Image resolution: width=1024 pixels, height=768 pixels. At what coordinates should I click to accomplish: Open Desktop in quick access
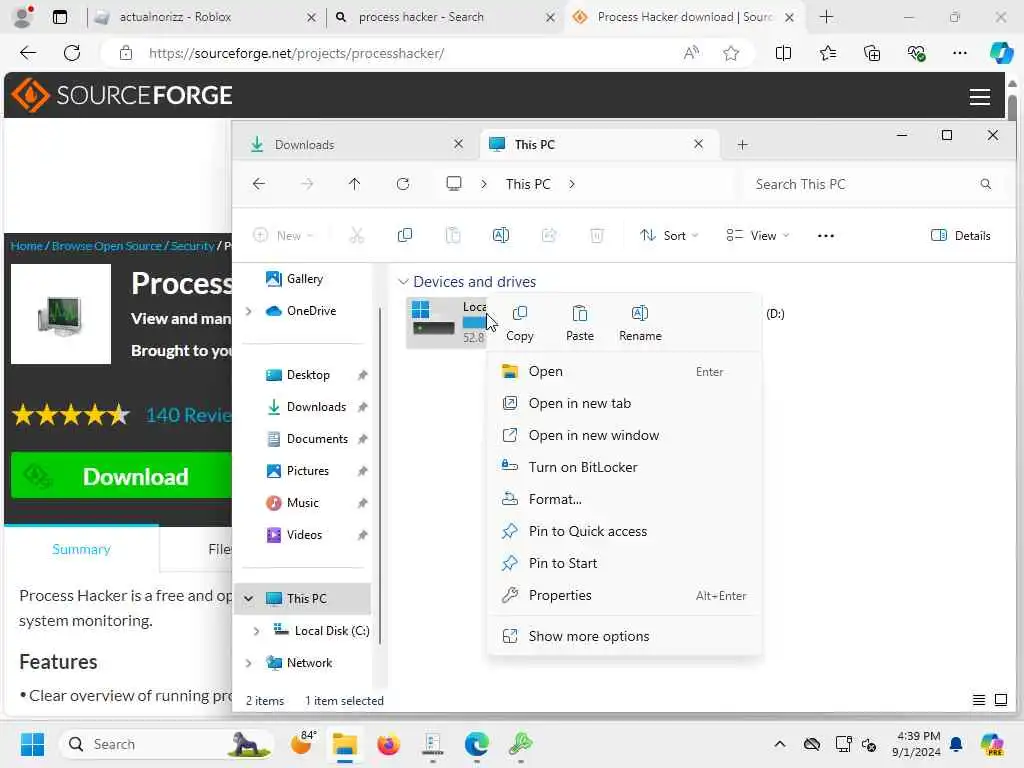pyautogui.click(x=308, y=375)
